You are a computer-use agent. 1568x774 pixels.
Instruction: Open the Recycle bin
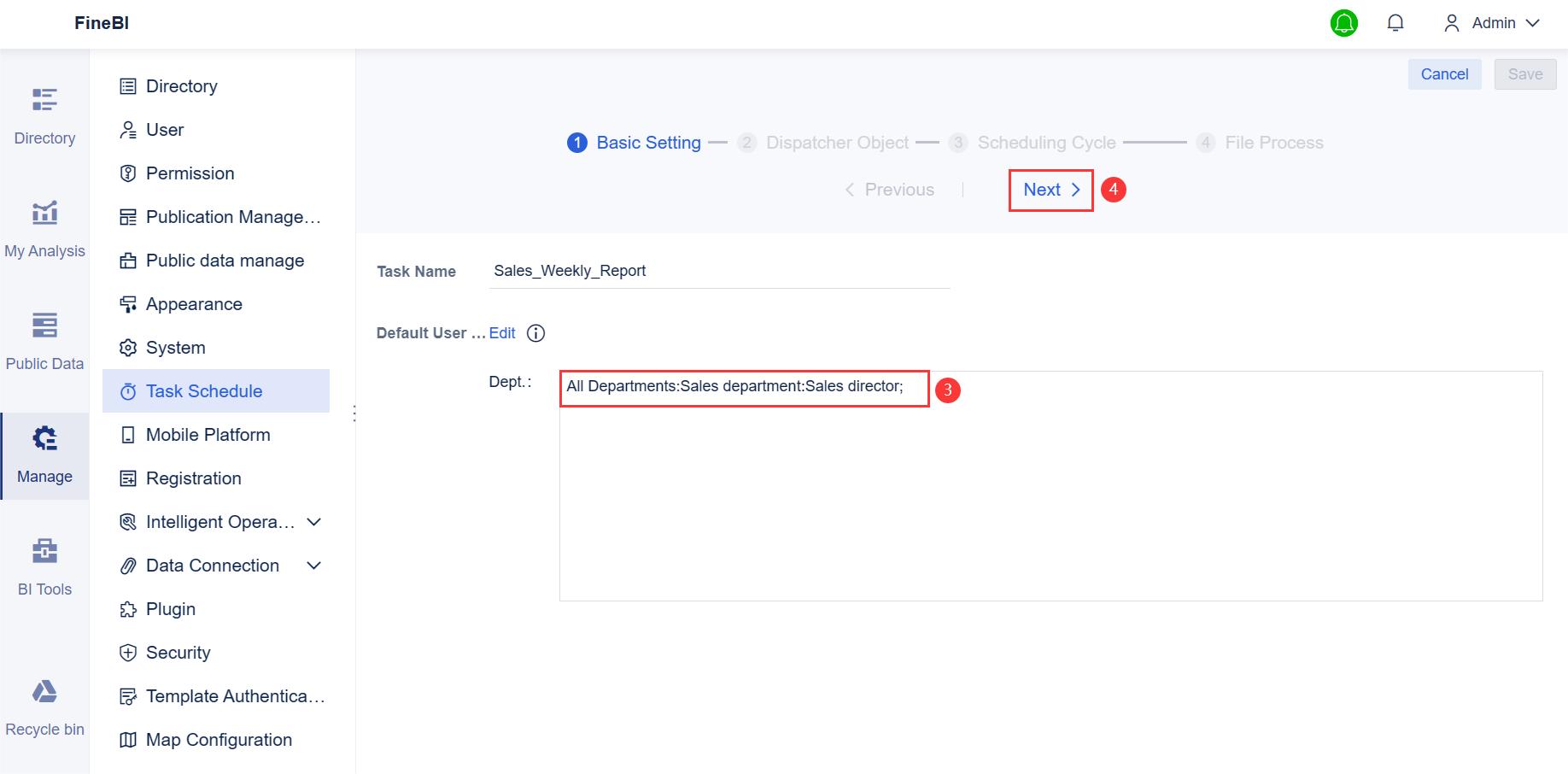pos(44,704)
